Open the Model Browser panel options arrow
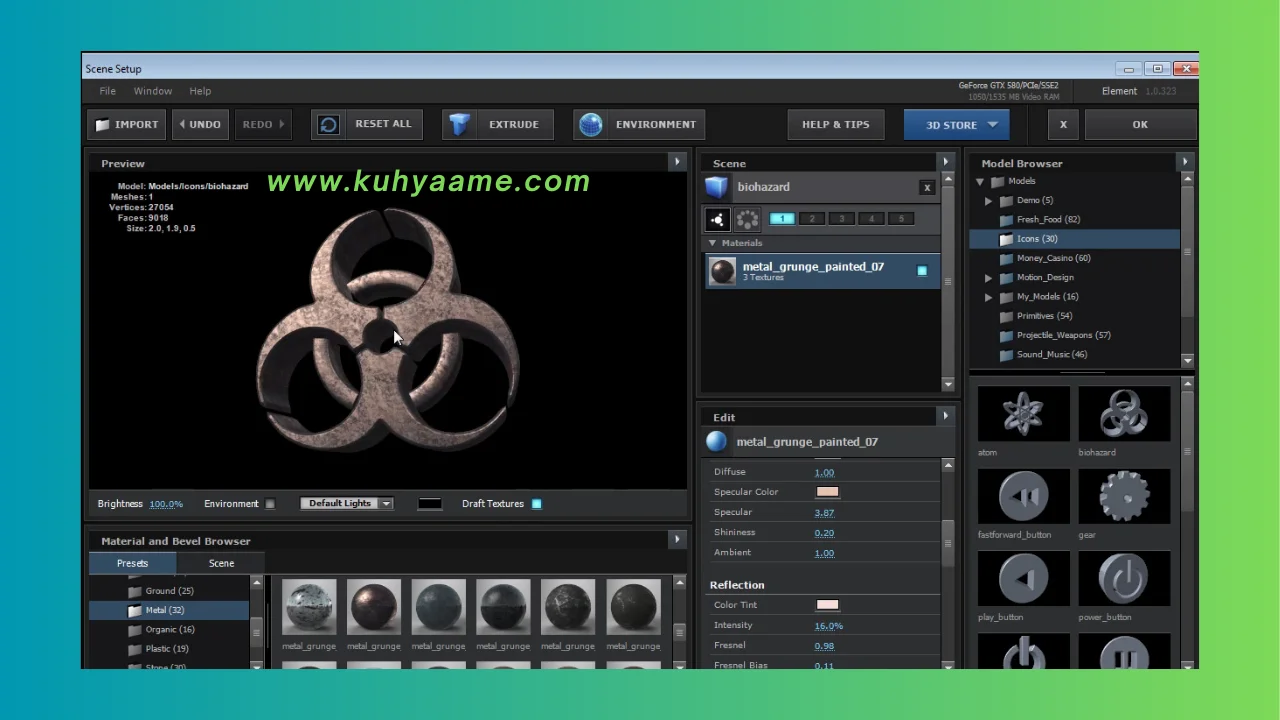The width and height of the screenshot is (1280, 720). coord(1185,162)
